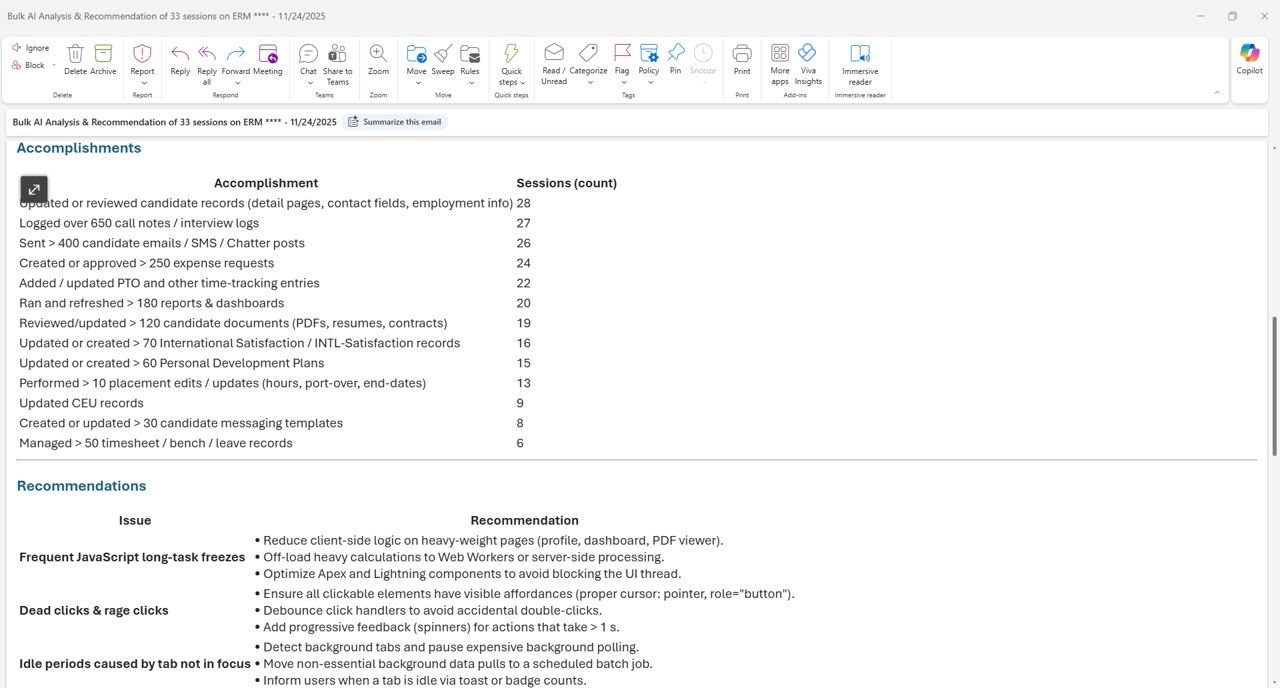The height and width of the screenshot is (688, 1280).
Task: Click the Ignore button
Action: point(31,48)
